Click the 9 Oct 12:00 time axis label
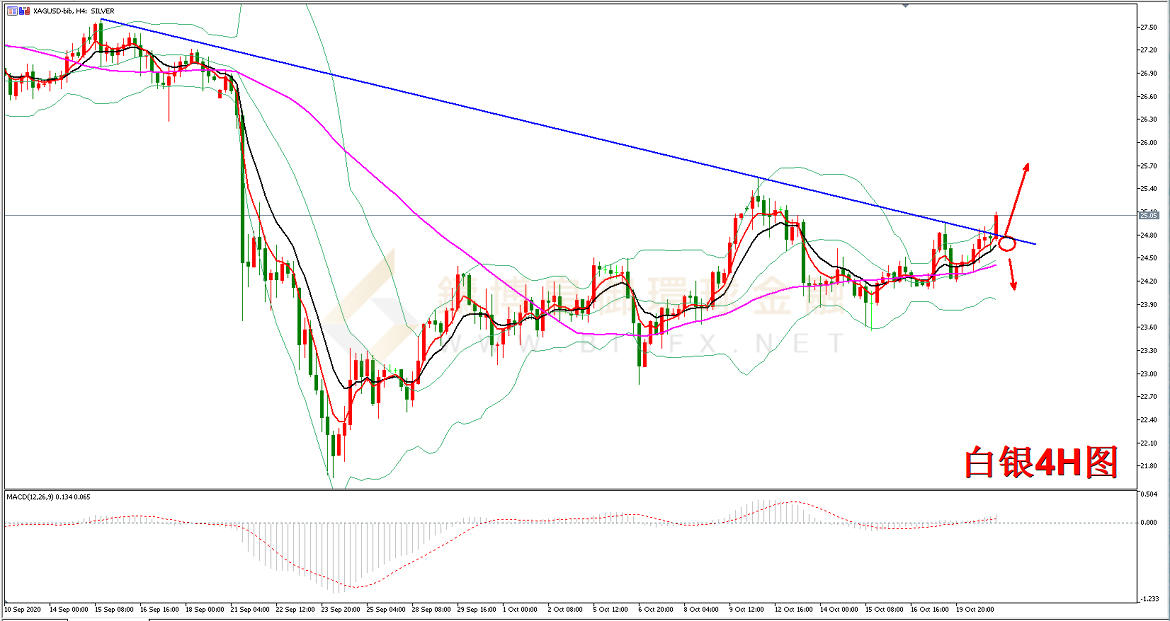This screenshot has height=621, width=1170. [x=748, y=607]
